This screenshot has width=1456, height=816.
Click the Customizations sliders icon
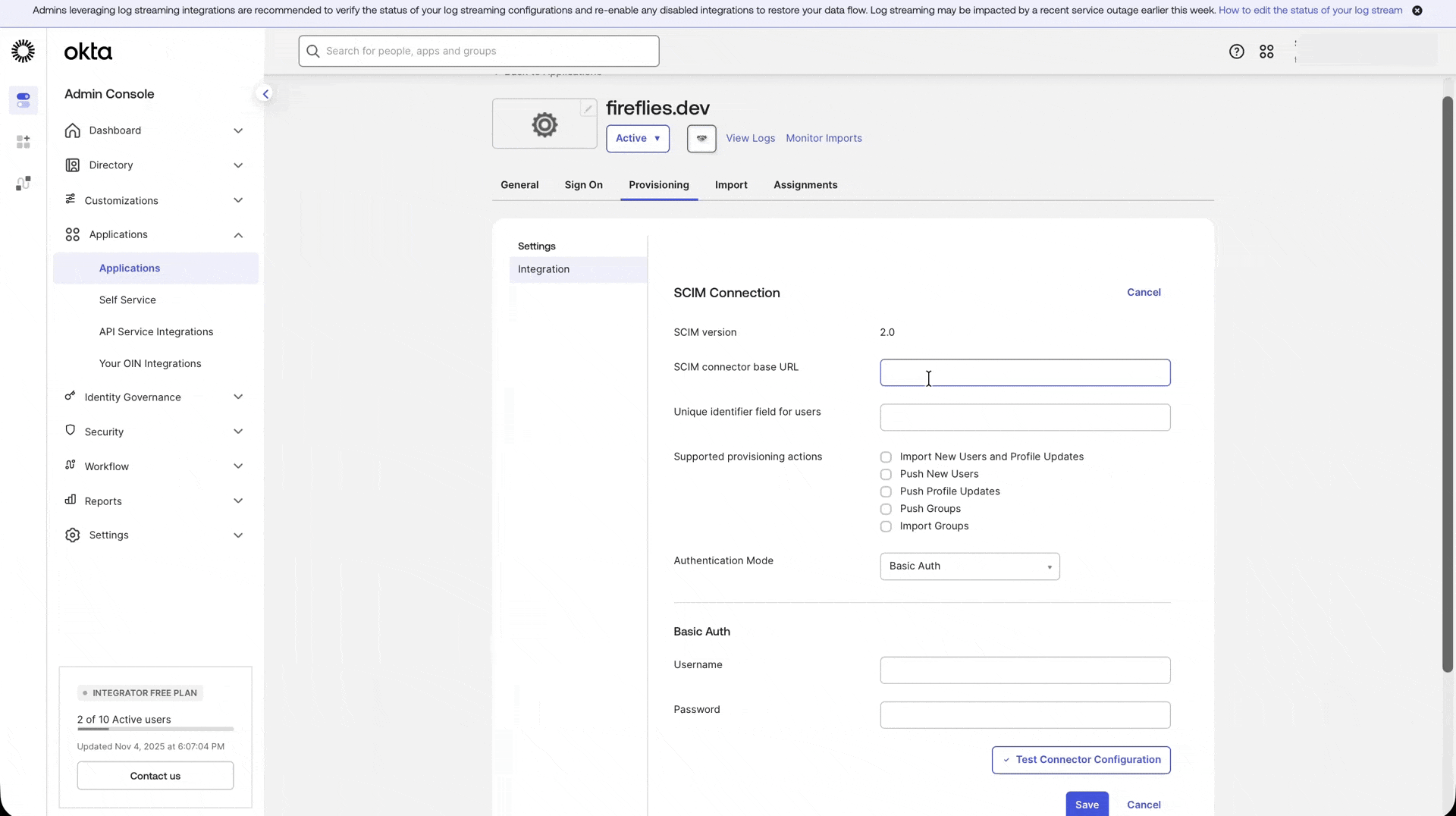pyautogui.click(x=71, y=199)
